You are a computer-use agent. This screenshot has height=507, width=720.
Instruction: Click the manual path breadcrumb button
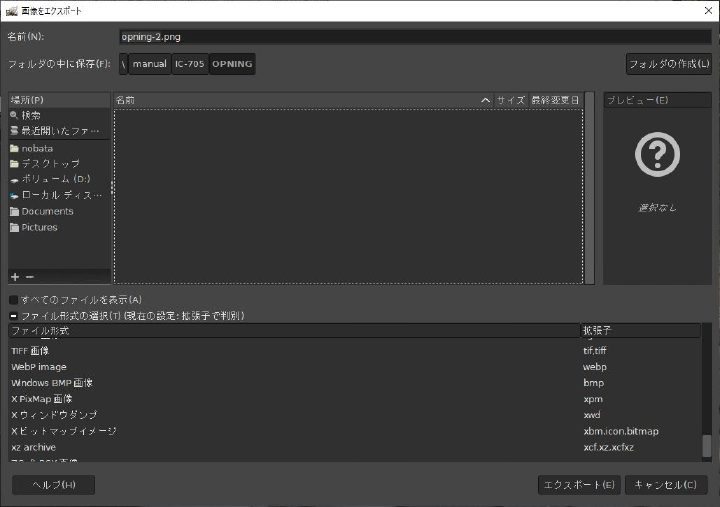click(150, 64)
